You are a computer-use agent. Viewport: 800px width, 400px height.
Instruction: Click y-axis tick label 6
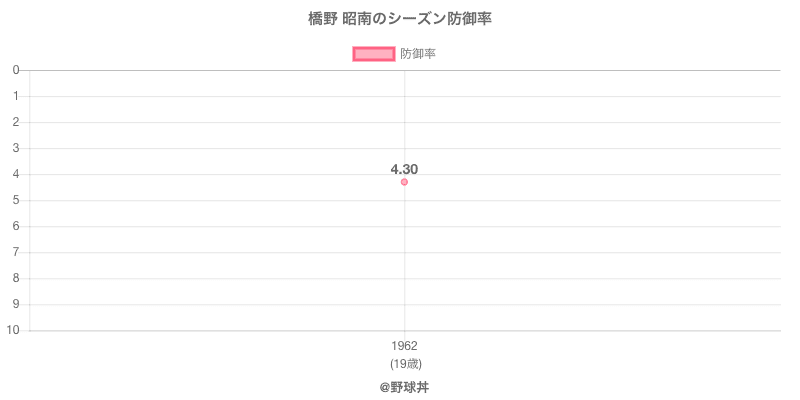pos(17,226)
